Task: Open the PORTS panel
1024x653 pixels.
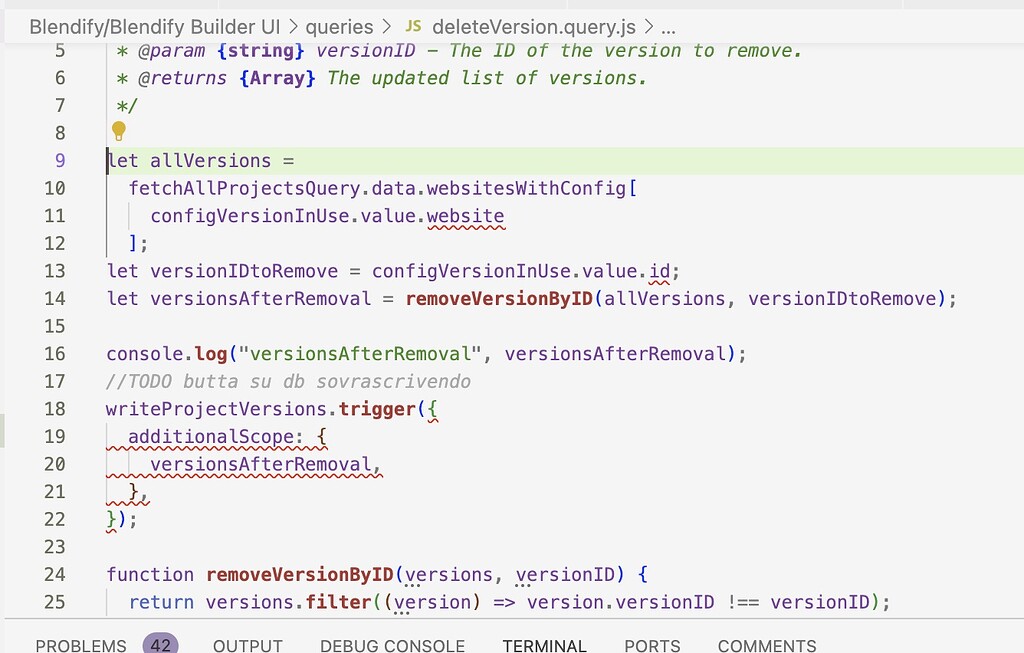Action: point(651,645)
